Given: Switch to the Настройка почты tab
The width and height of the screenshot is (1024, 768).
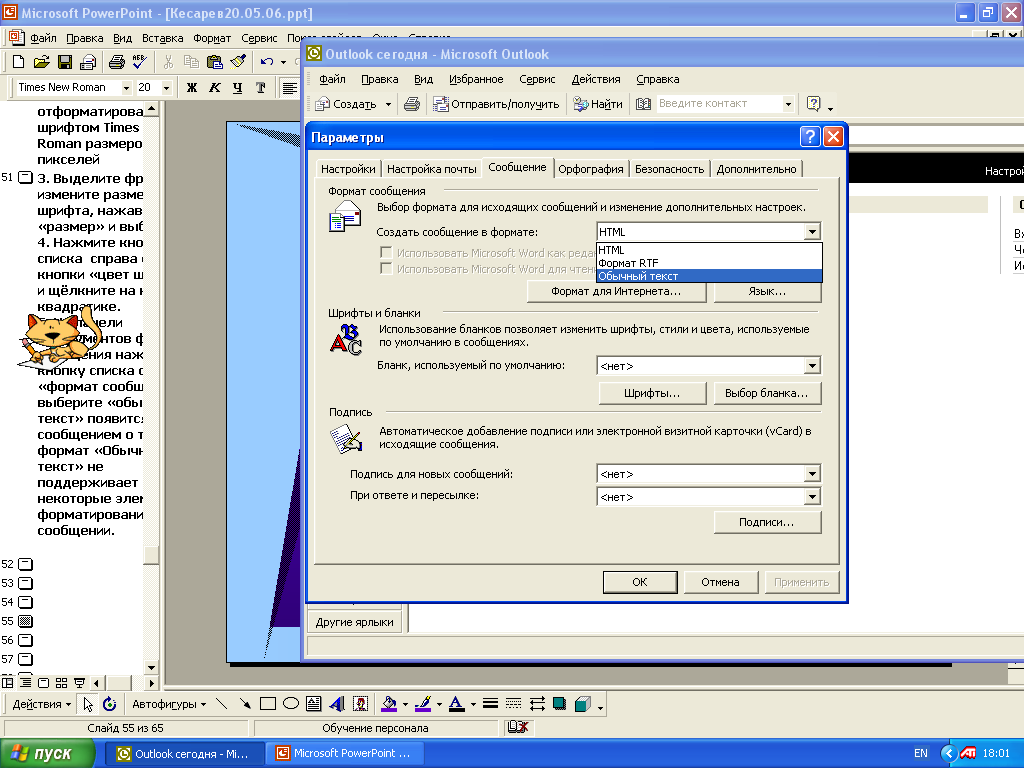Looking at the screenshot, I should (432, 169).
